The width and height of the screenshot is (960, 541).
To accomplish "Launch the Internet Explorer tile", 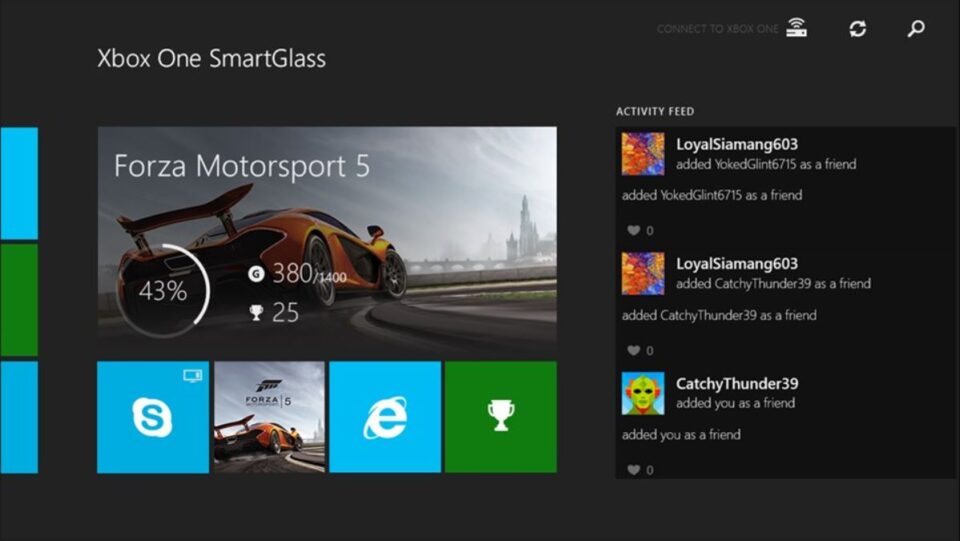I will coord(385,417).
